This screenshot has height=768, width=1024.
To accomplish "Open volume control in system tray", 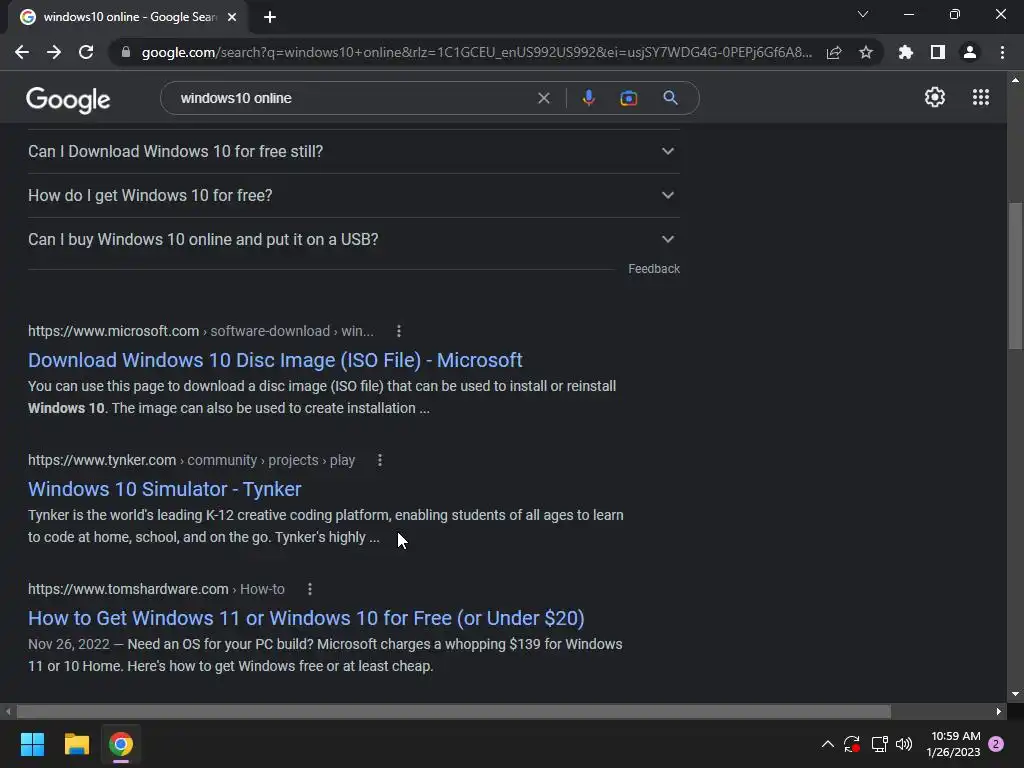I will [904, 744].
